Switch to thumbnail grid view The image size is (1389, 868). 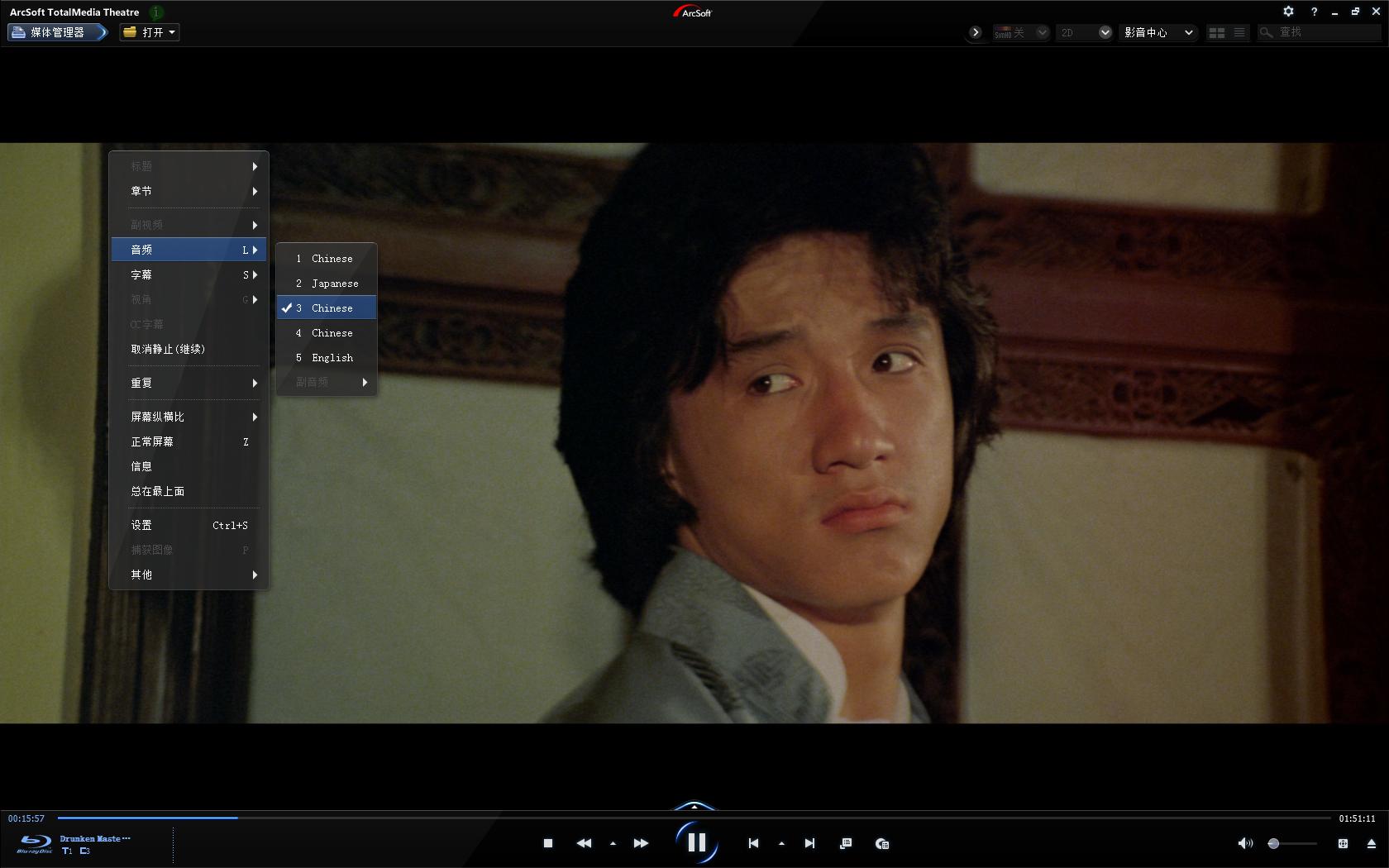coord(1216,32)
